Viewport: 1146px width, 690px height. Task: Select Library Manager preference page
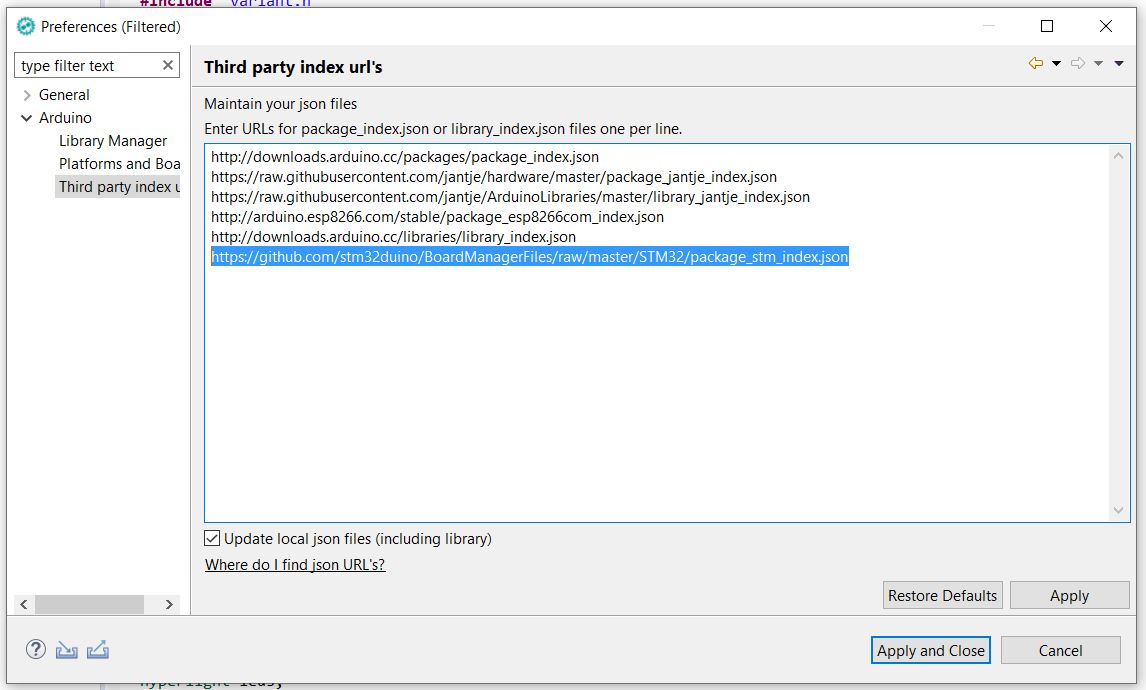(x=113, y=141)
